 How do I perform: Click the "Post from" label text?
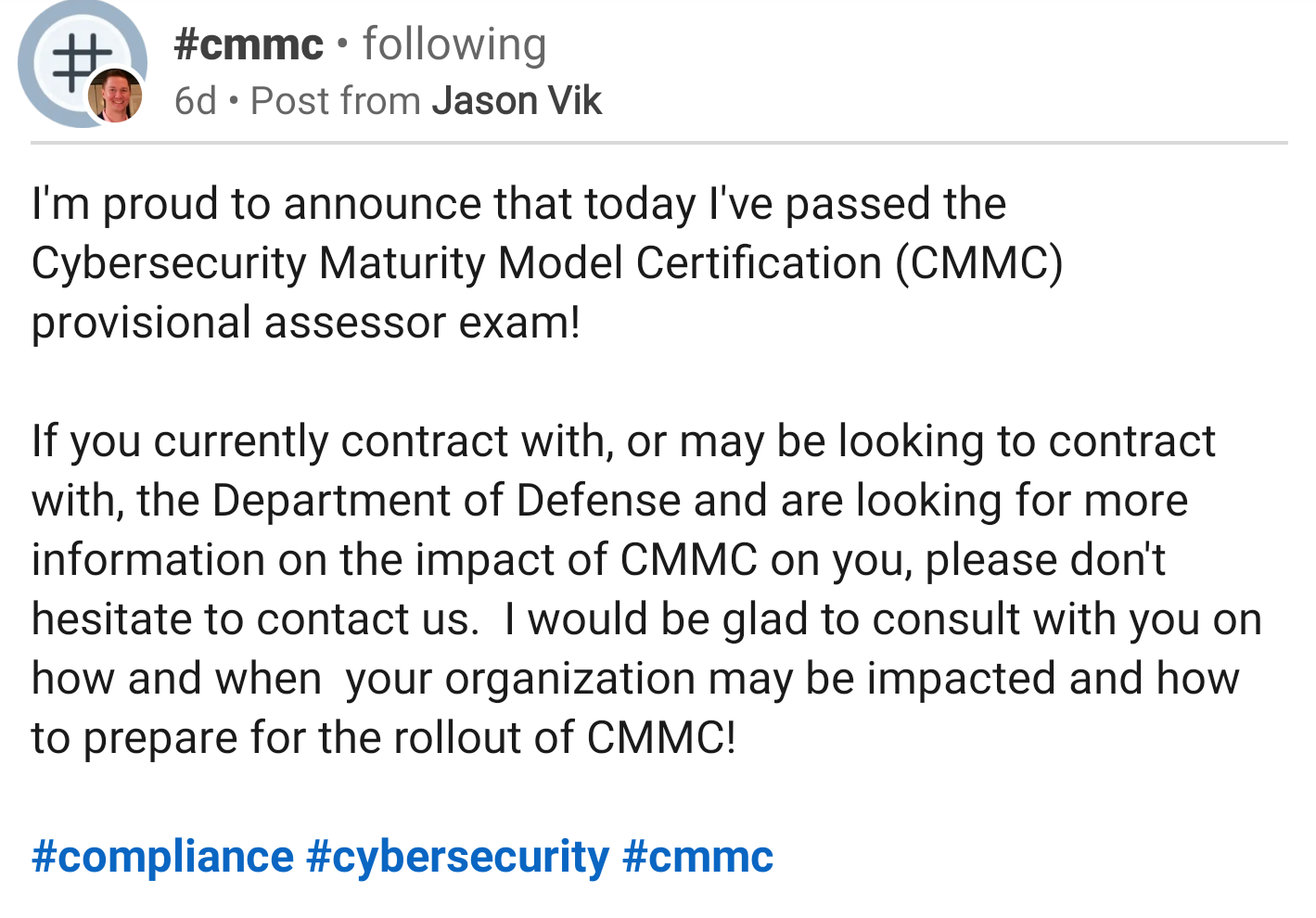(x=336, y=101)
